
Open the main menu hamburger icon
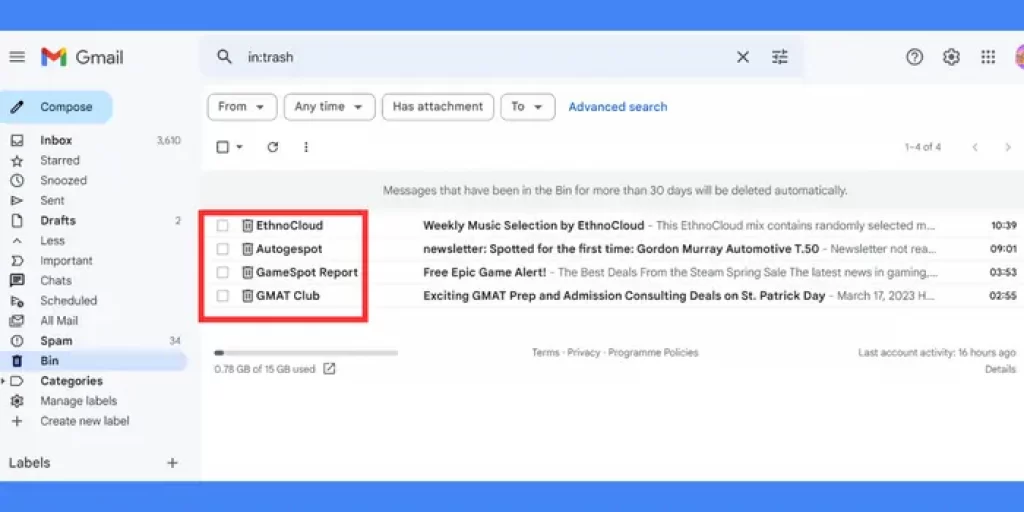(17, 57)
